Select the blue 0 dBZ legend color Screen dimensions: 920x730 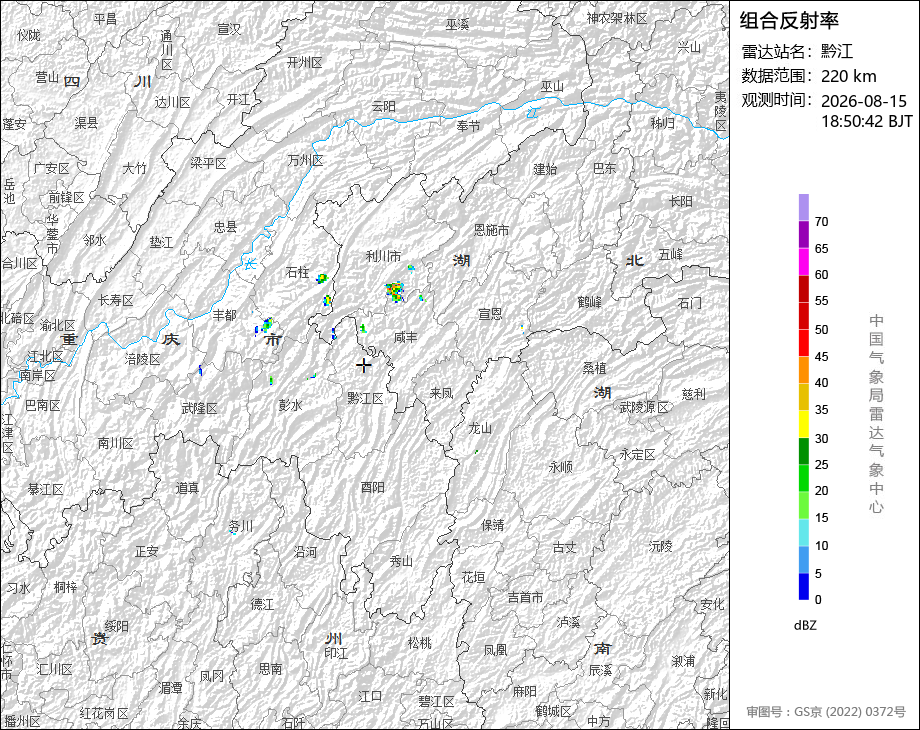(804, 586)
